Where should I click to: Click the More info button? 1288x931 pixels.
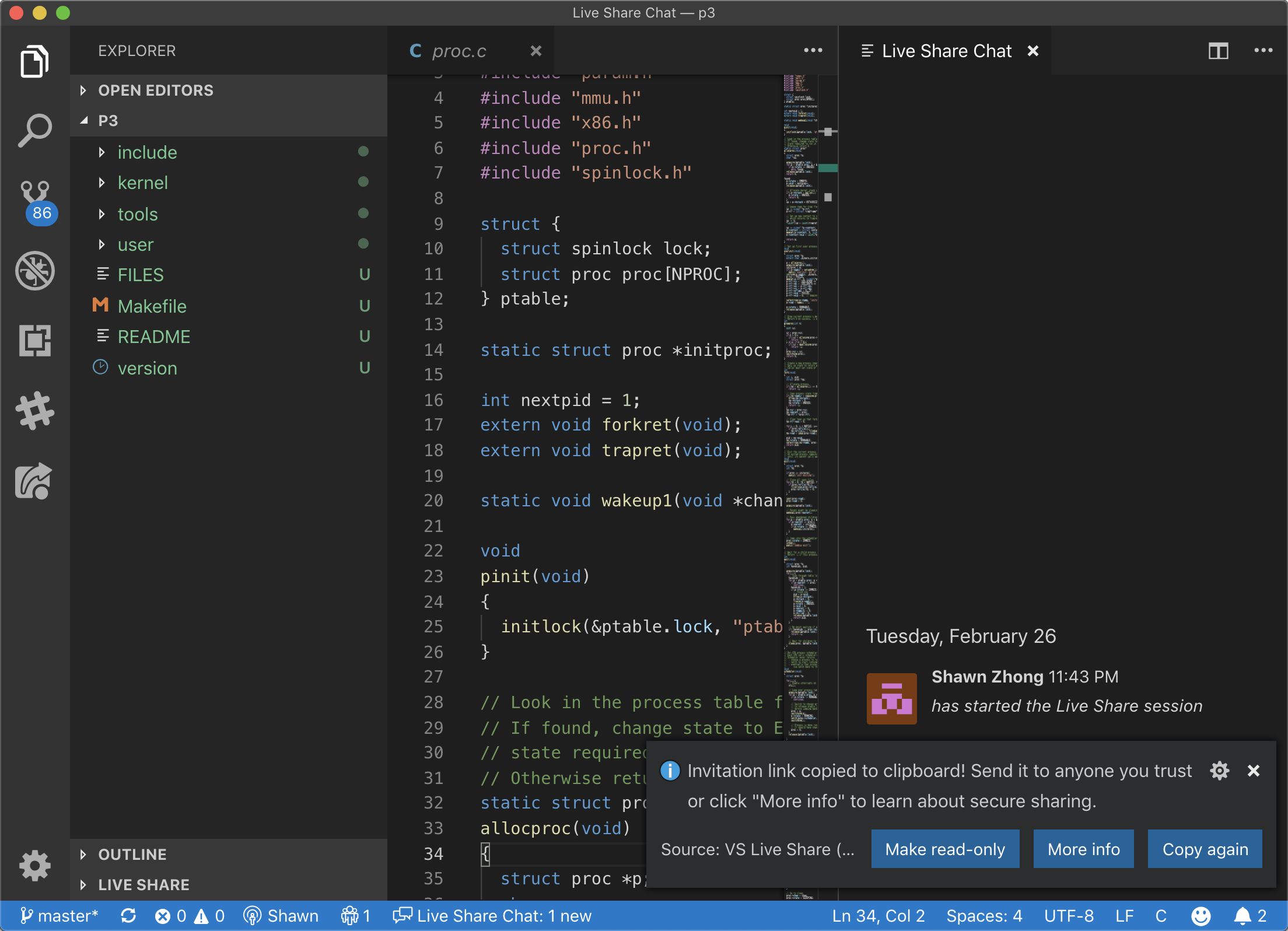click(1083, 849)
